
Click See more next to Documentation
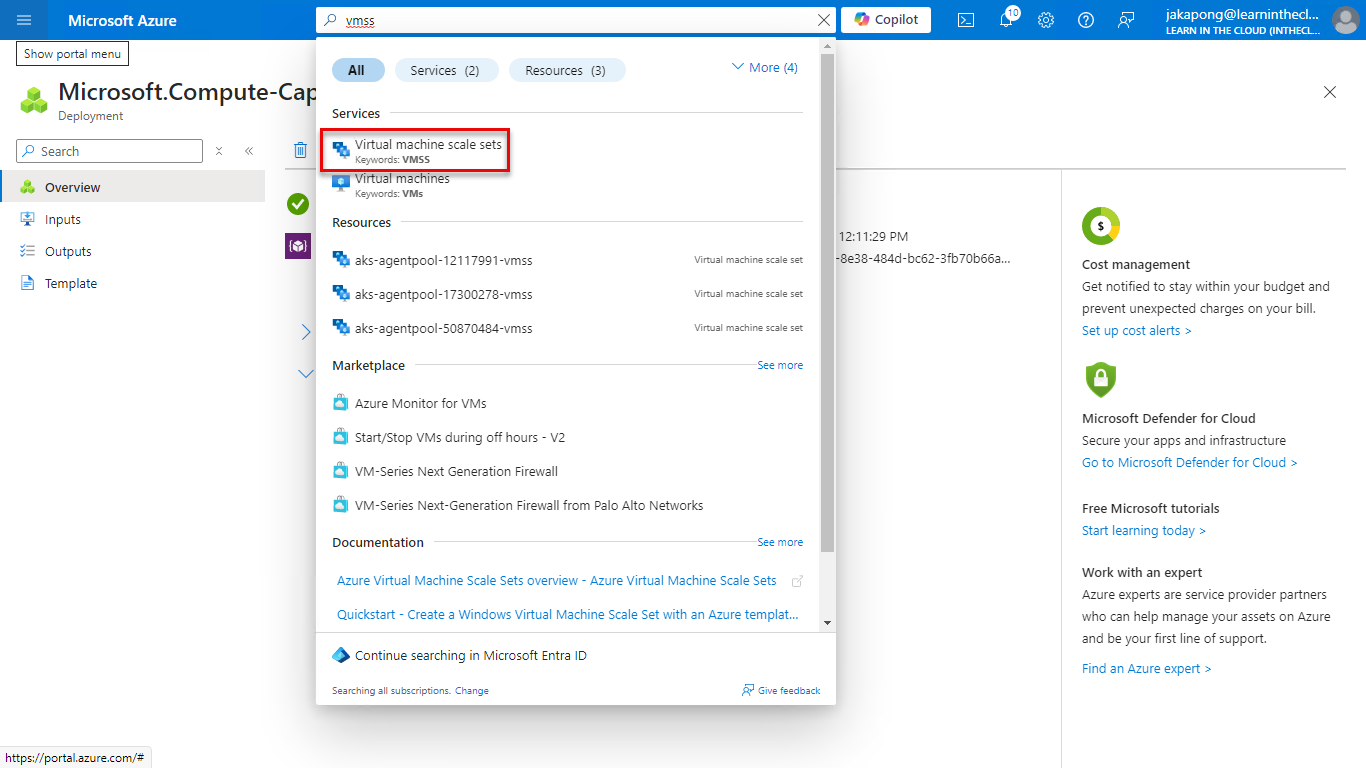pos(780,542)
